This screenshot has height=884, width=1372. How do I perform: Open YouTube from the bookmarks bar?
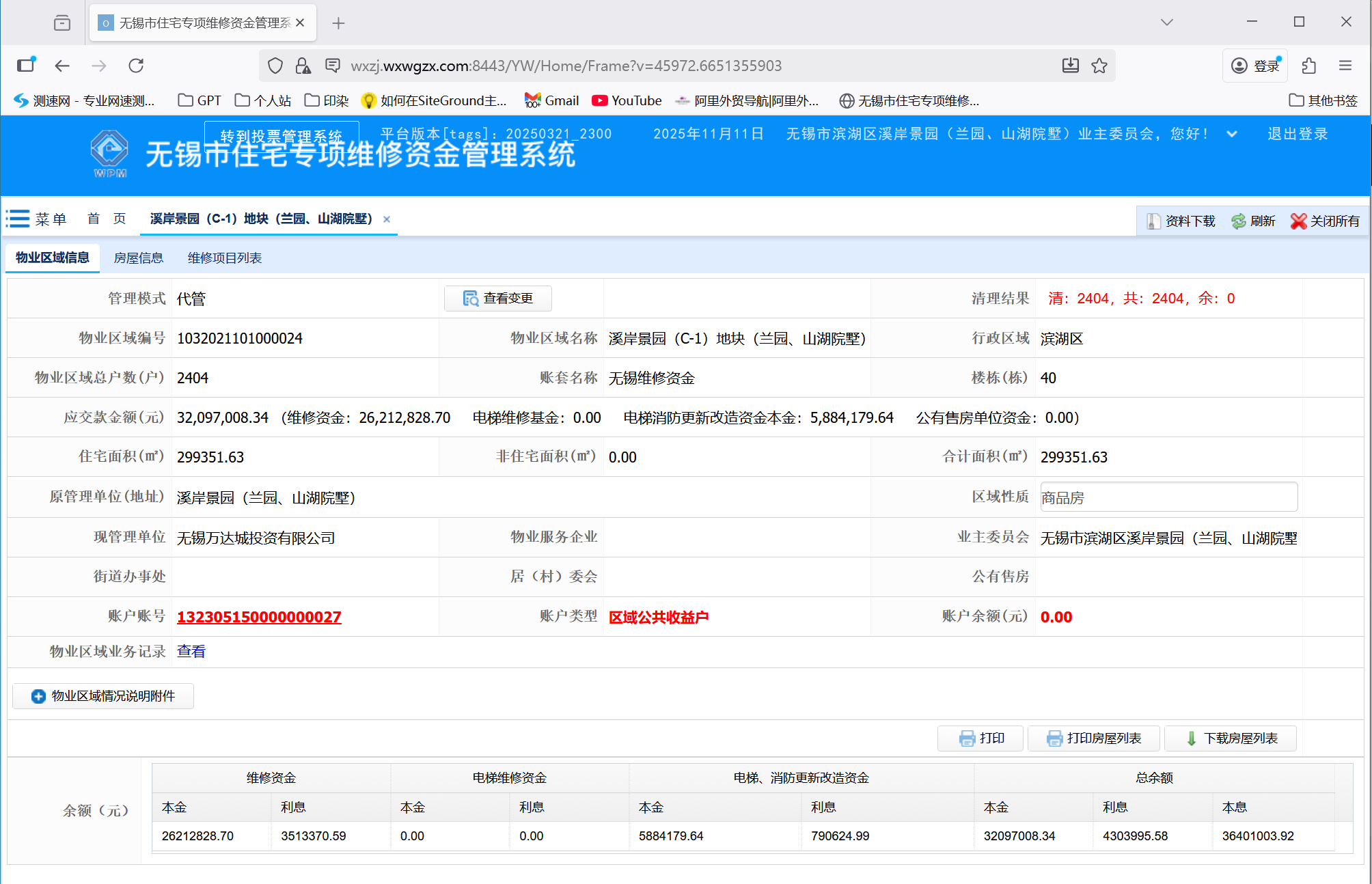(627, 100)
